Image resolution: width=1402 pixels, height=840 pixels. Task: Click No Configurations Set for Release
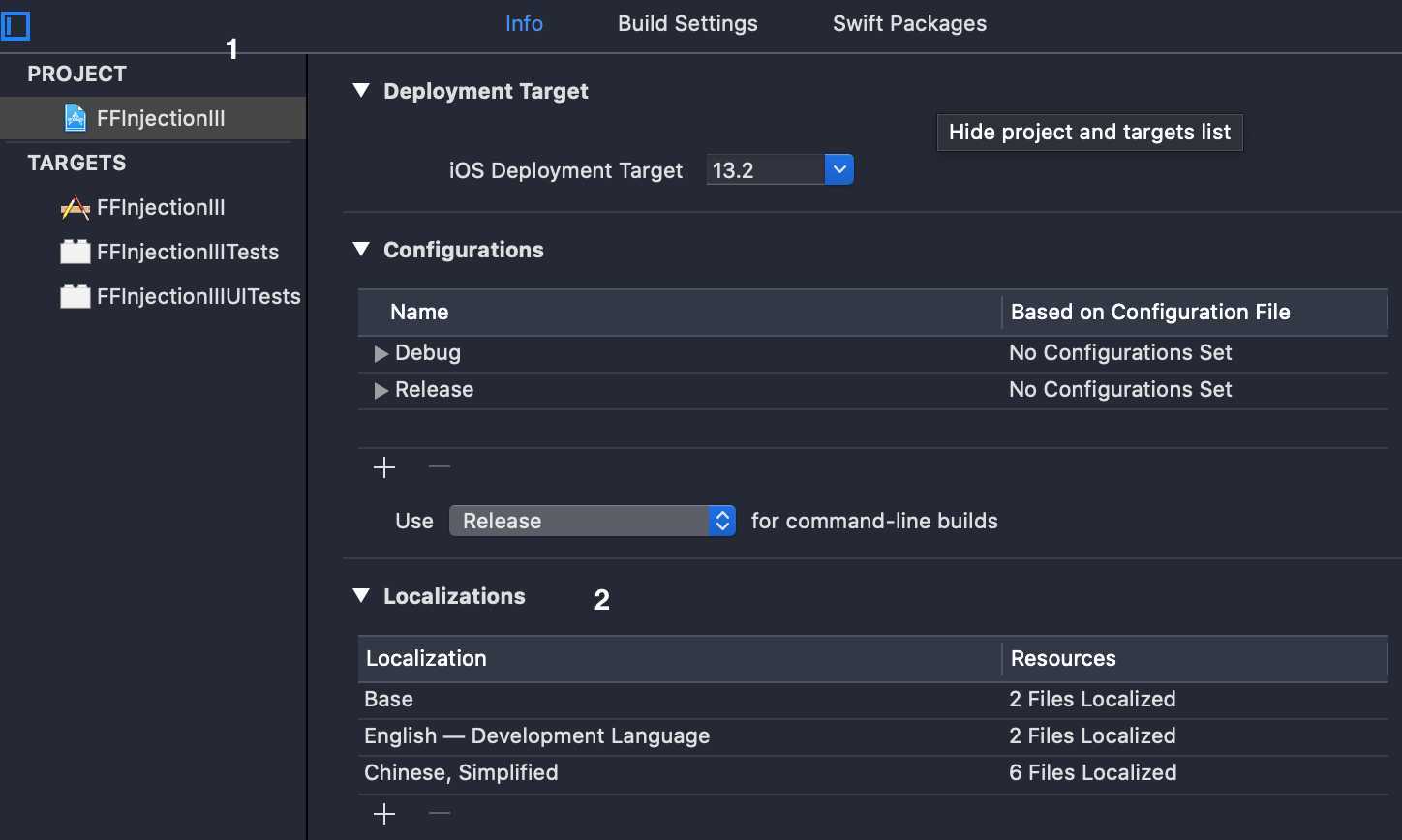pyautogui.click(x=1120, y=390)
